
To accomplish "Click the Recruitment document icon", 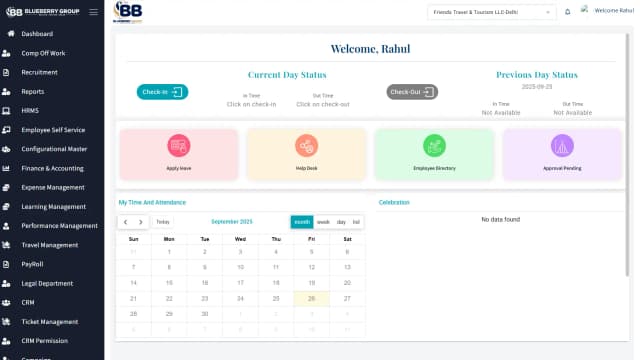I will [6, 72].
